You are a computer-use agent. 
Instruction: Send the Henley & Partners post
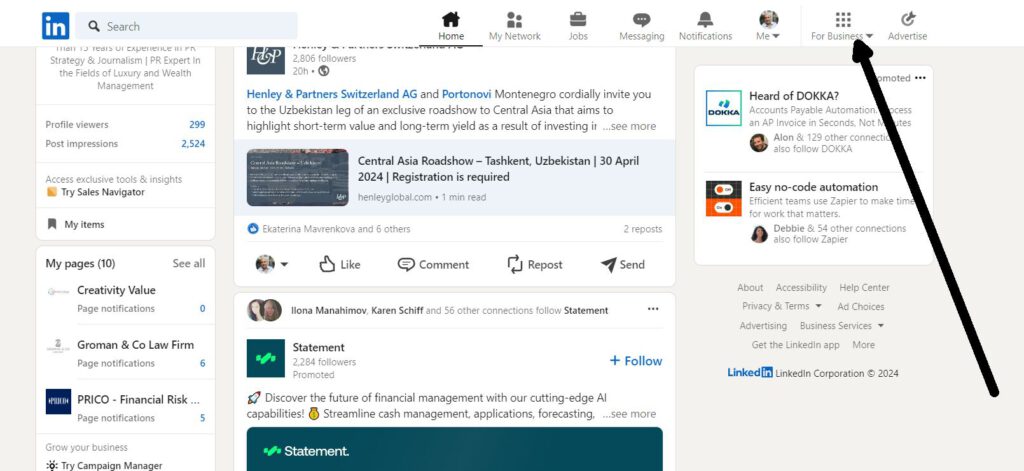(x=622, y=265)
